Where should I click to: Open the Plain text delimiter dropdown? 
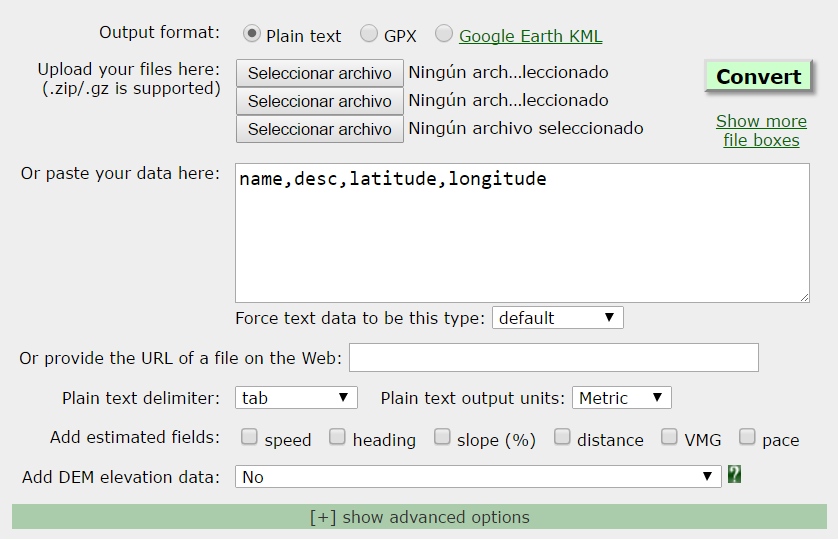pyautogui.click(x=296, y=398)
